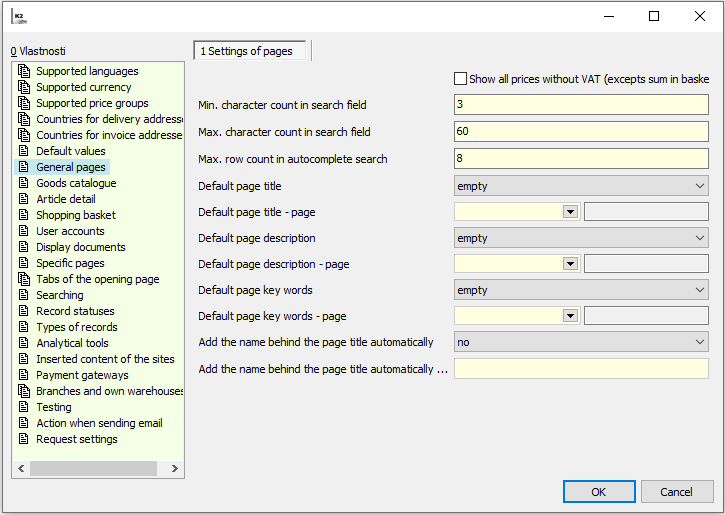Screen dimensions: 725x515
Task: Click the icon beside User accounts
Action: point(25,231)
